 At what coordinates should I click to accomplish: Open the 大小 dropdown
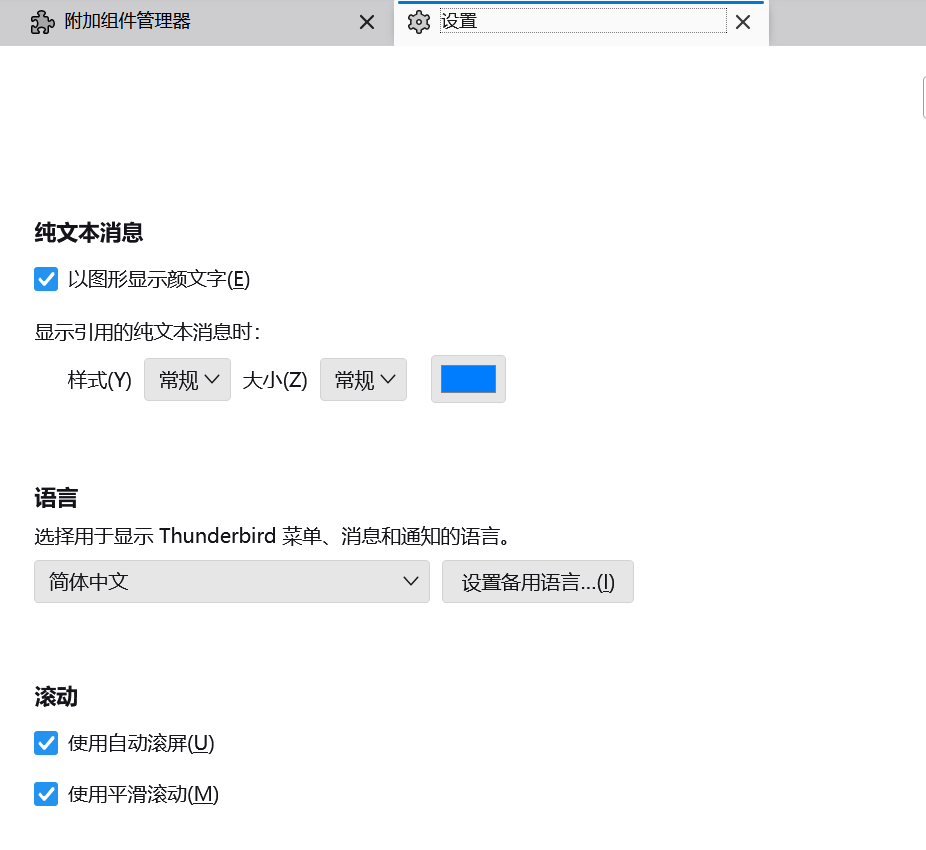coord(363,379)
